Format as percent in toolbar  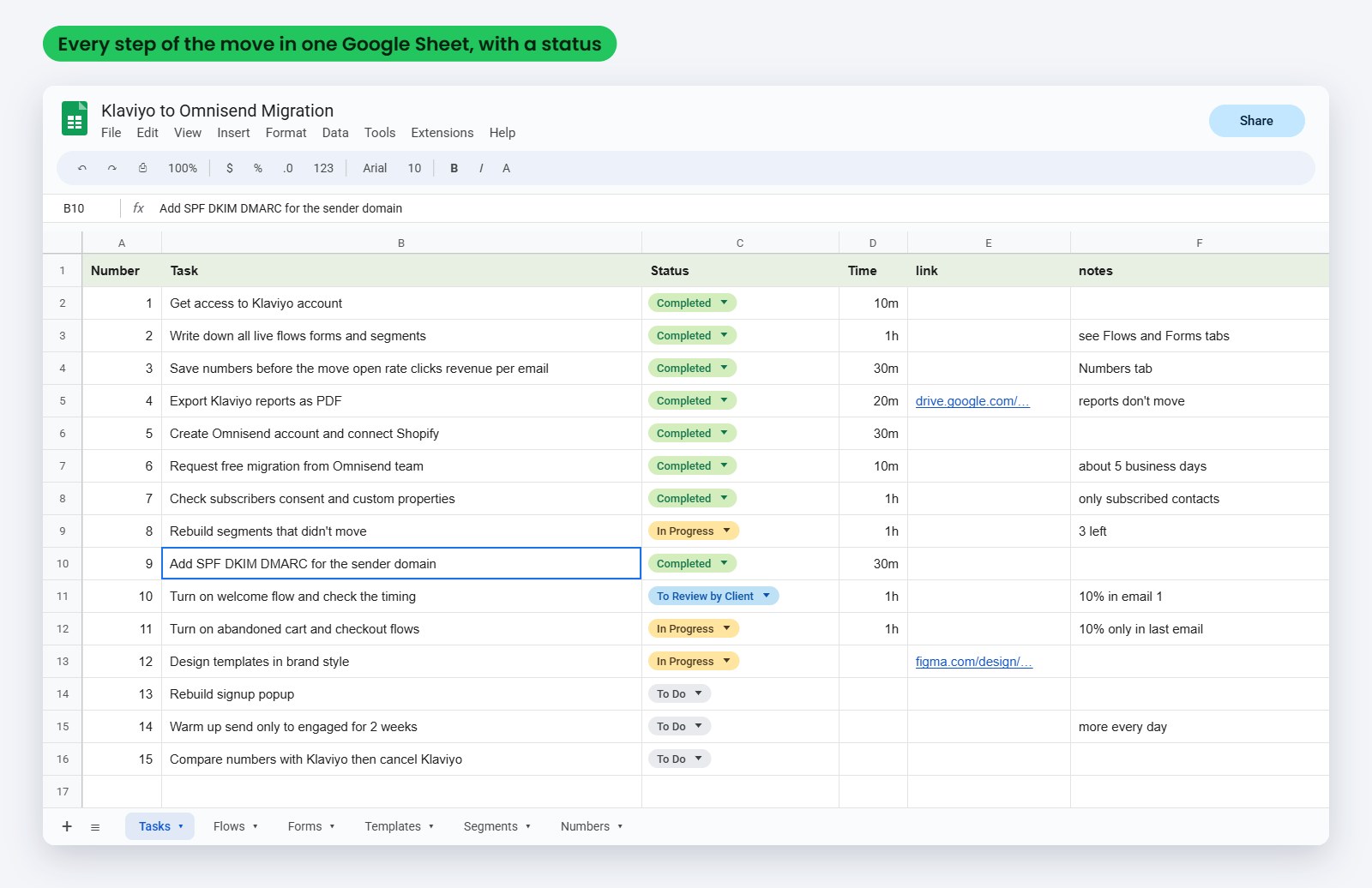(258, 168)
